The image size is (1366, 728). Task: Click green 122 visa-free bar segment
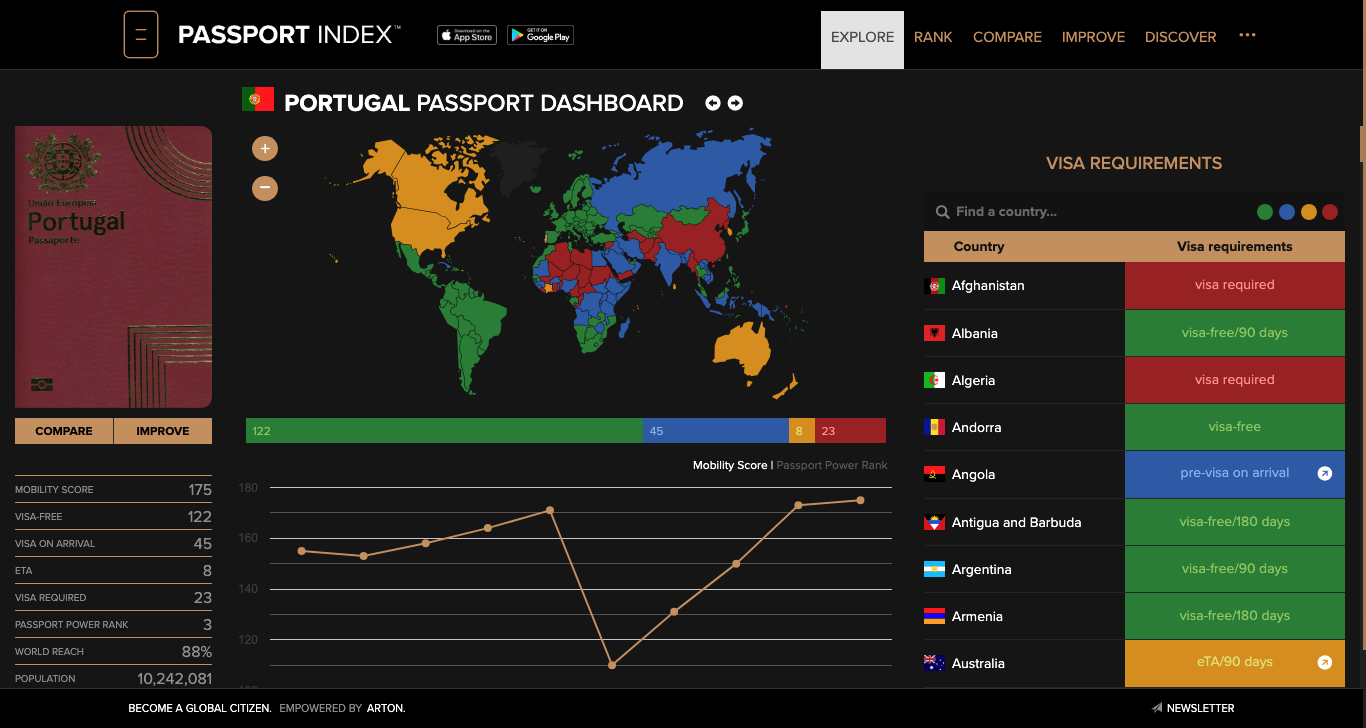click(444, 431)
